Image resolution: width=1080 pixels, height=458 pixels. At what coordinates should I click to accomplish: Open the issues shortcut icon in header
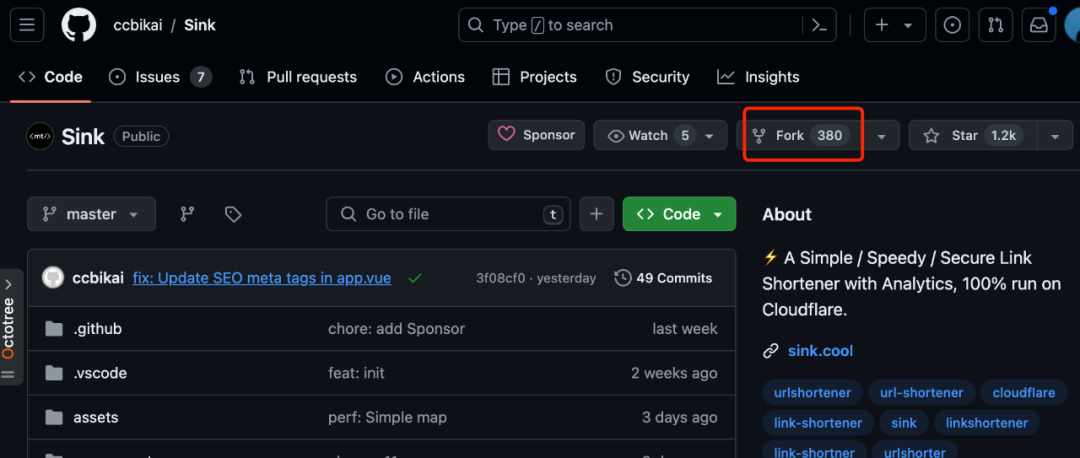(953, 25)
